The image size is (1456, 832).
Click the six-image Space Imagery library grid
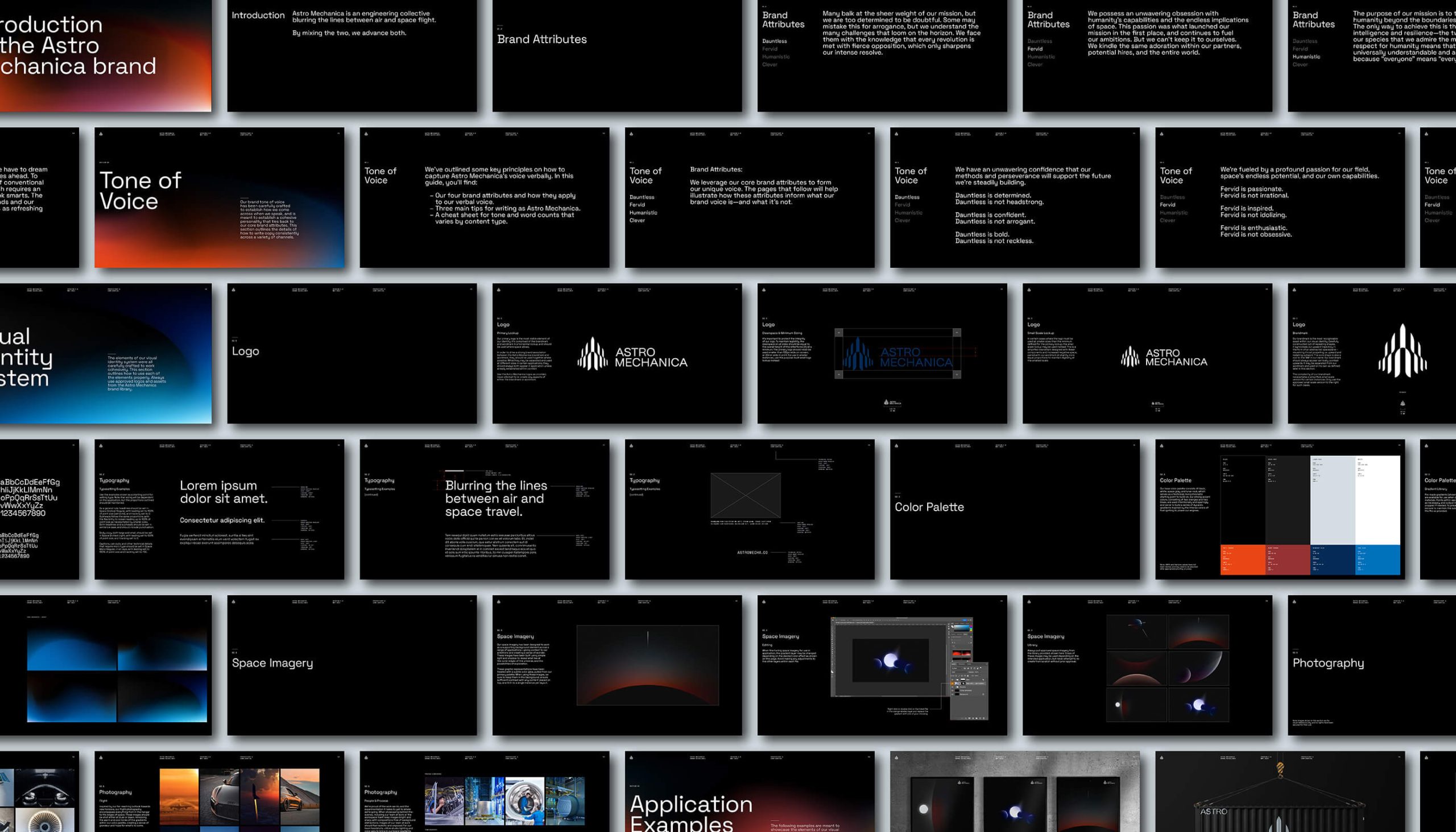click(x=1168, y=668)
